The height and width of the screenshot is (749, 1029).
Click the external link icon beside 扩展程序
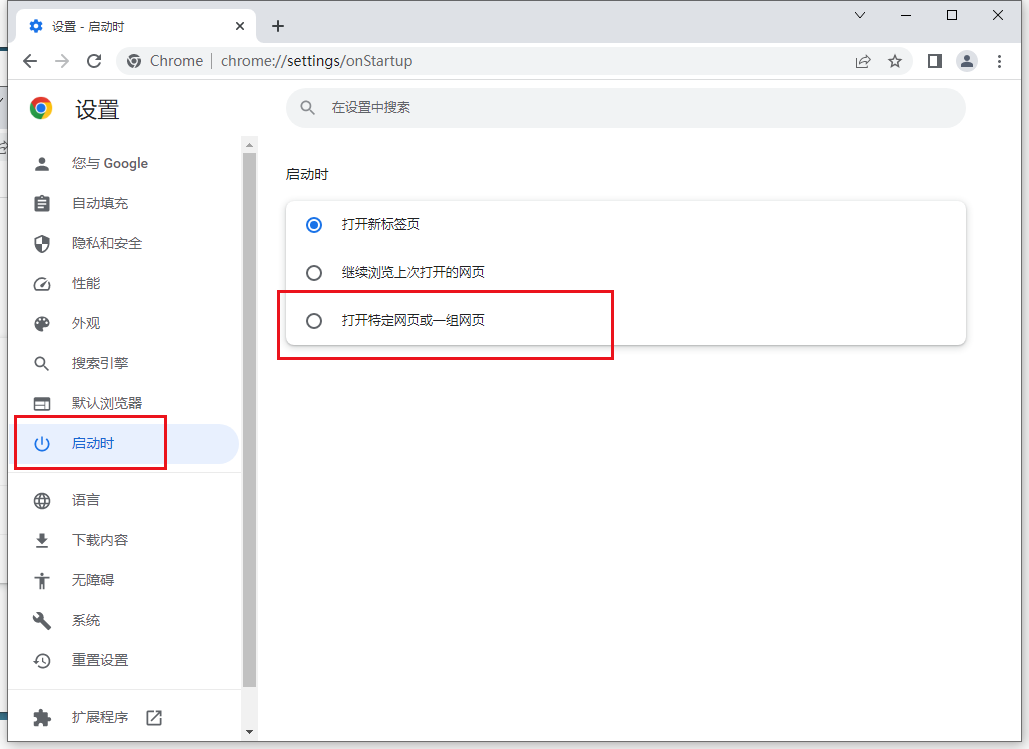click(x=154, y=718)
